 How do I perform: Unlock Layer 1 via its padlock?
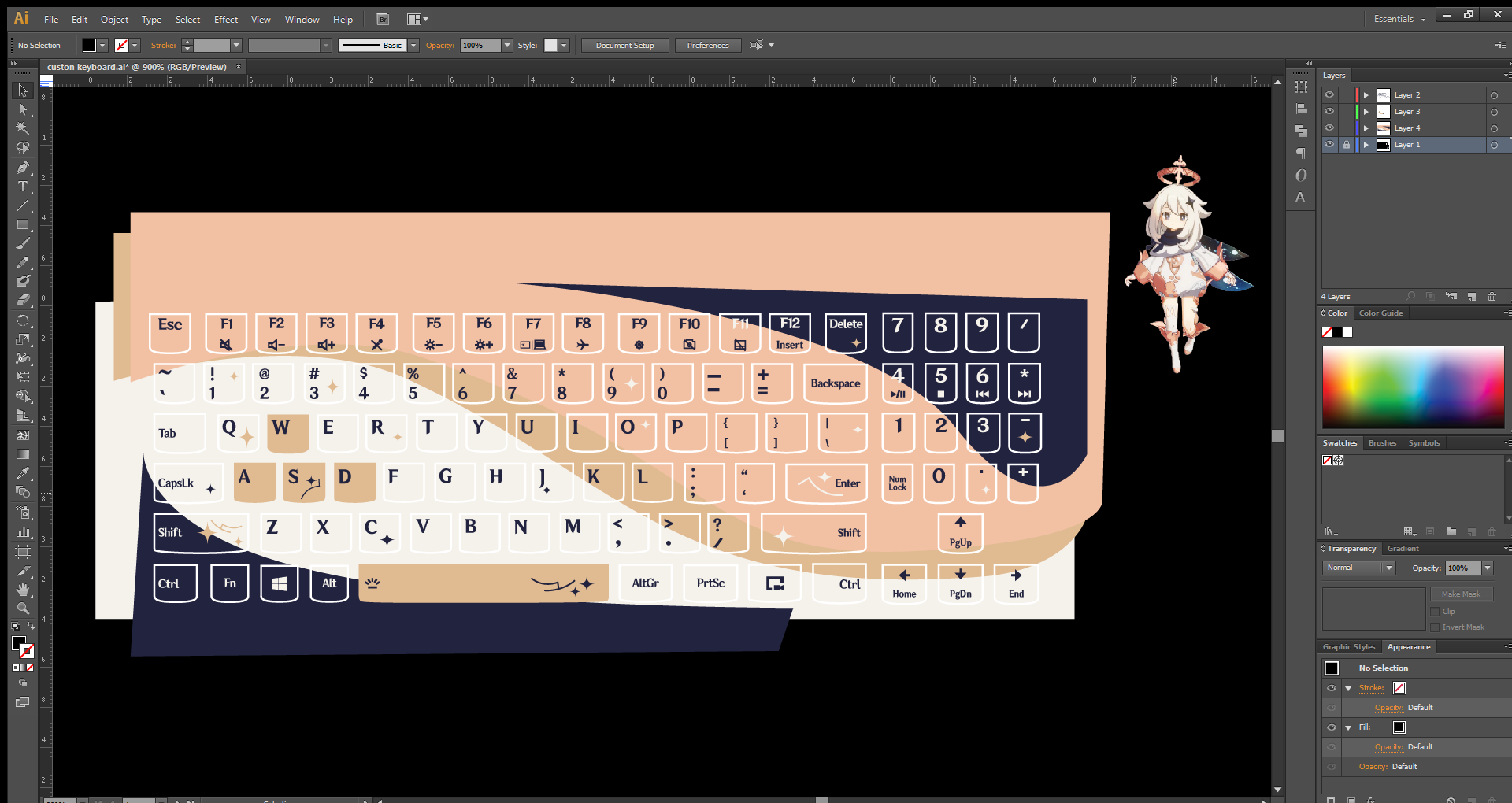pos(1347,145)
